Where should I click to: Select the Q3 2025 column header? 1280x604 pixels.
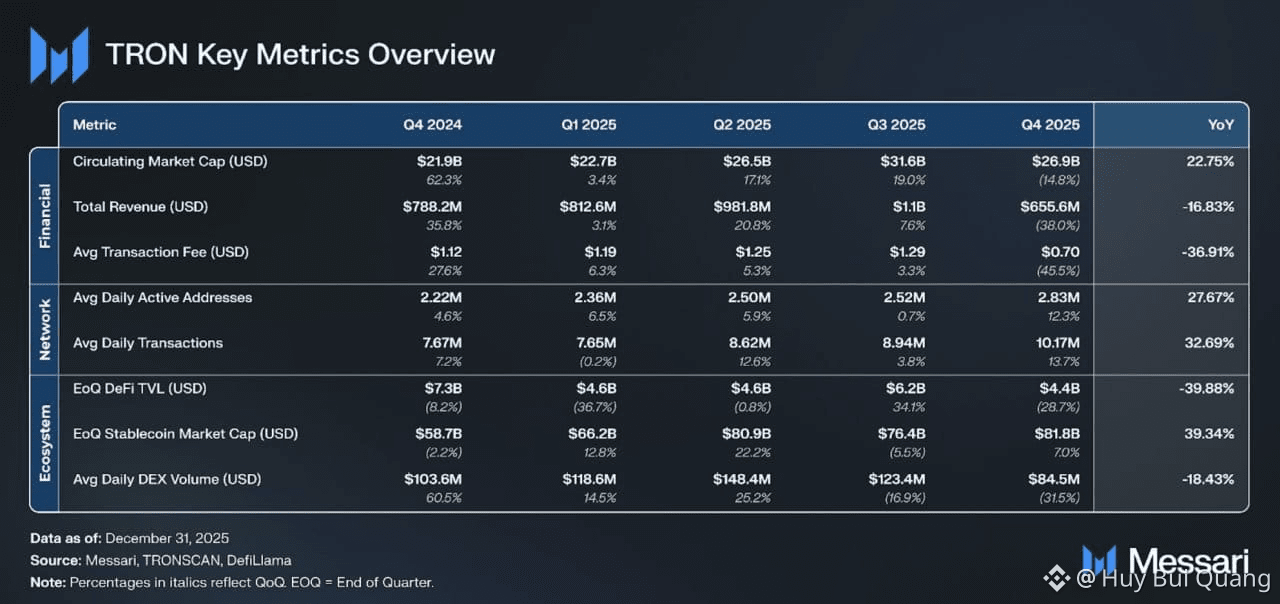896,125
